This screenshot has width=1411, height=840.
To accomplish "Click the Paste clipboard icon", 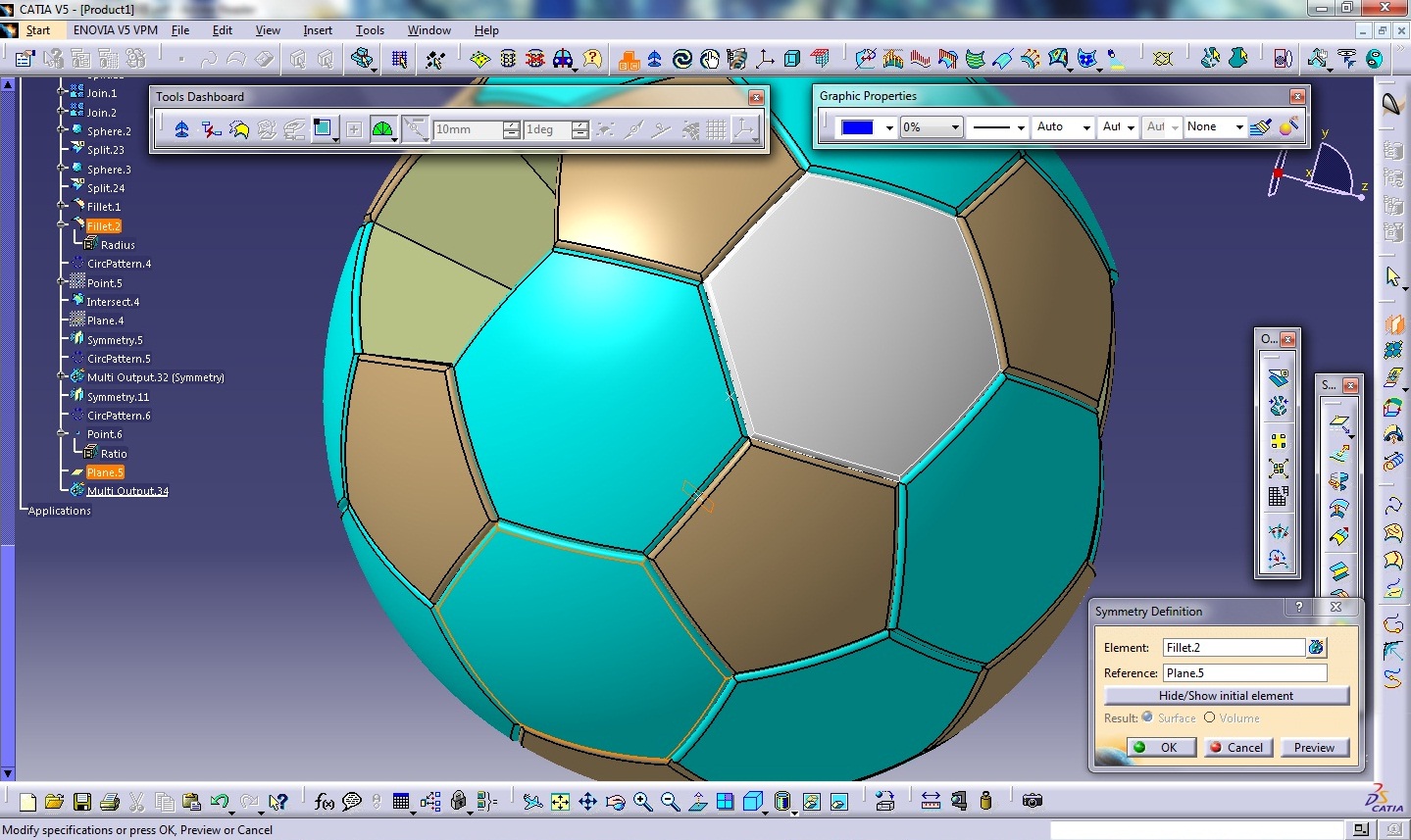I will coord(192,802).
